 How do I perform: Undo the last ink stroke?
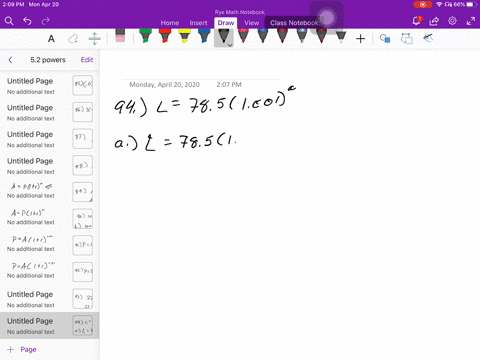[x=27, y=21]
